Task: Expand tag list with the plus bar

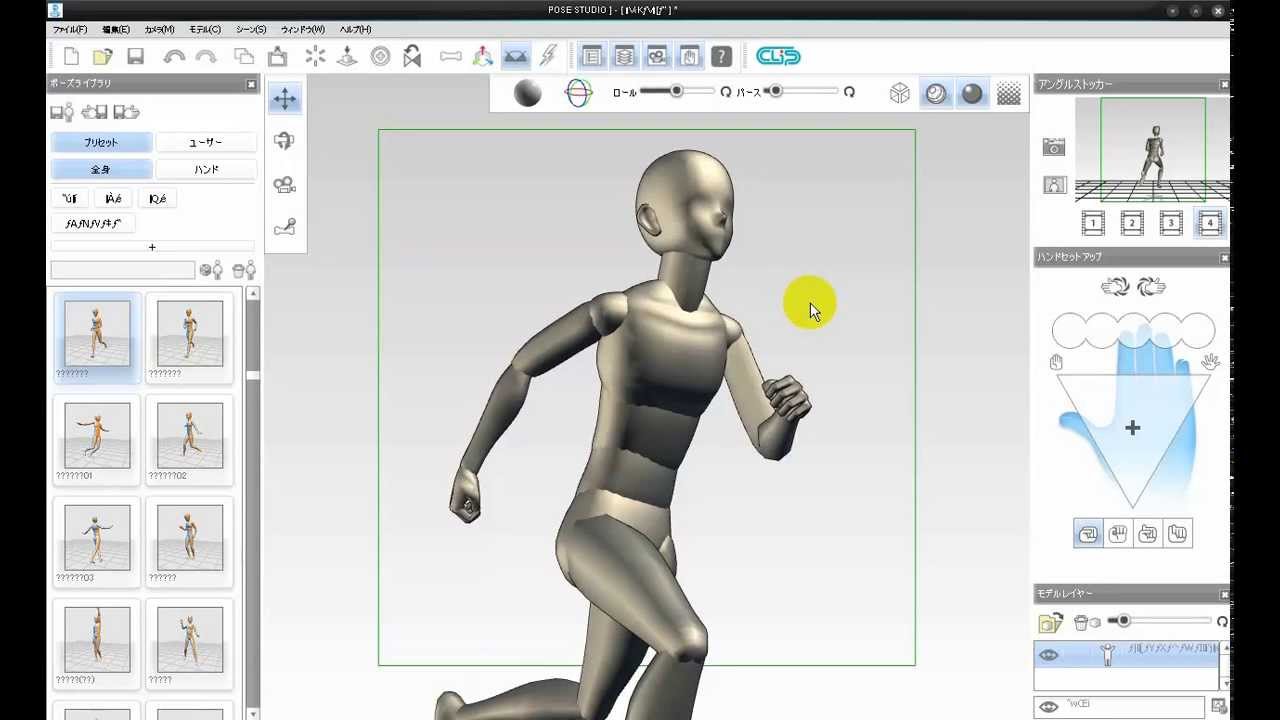Action: coord(152,247)
